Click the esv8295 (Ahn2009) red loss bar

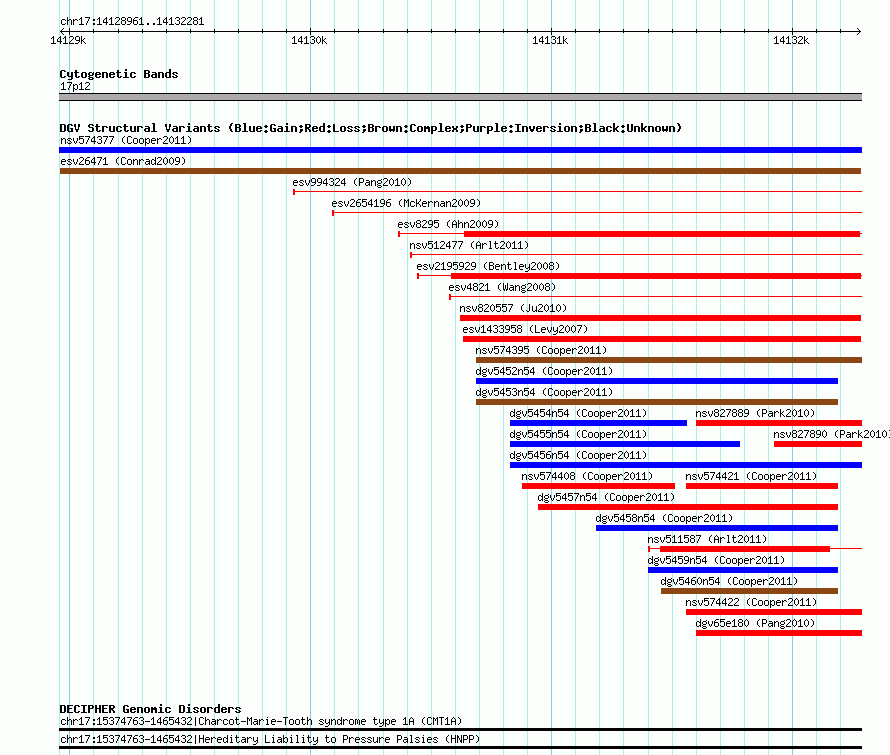[x=662, y=234]
